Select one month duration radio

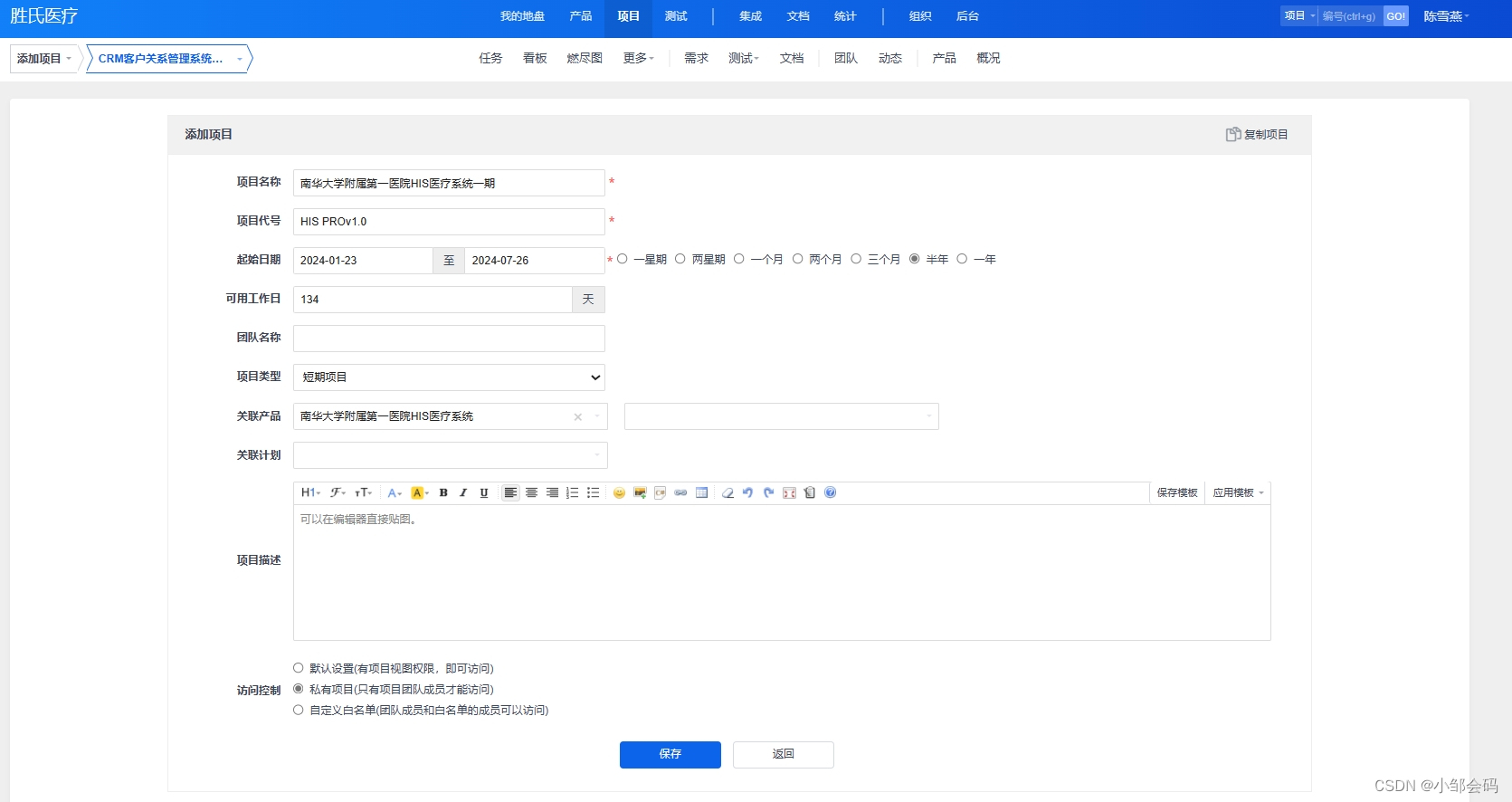coord(739,259)
